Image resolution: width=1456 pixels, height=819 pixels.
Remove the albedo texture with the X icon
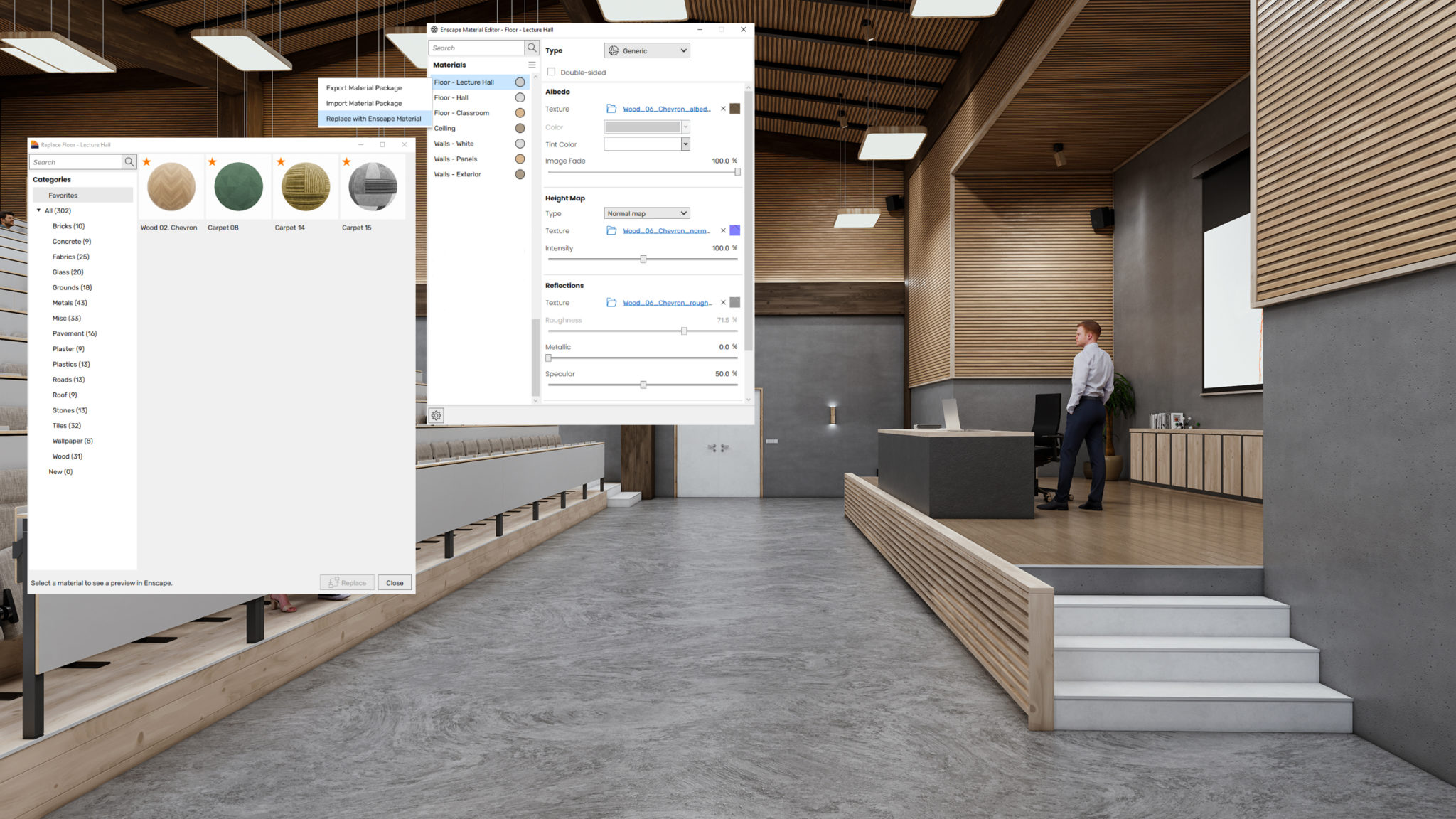click(723, 108)
